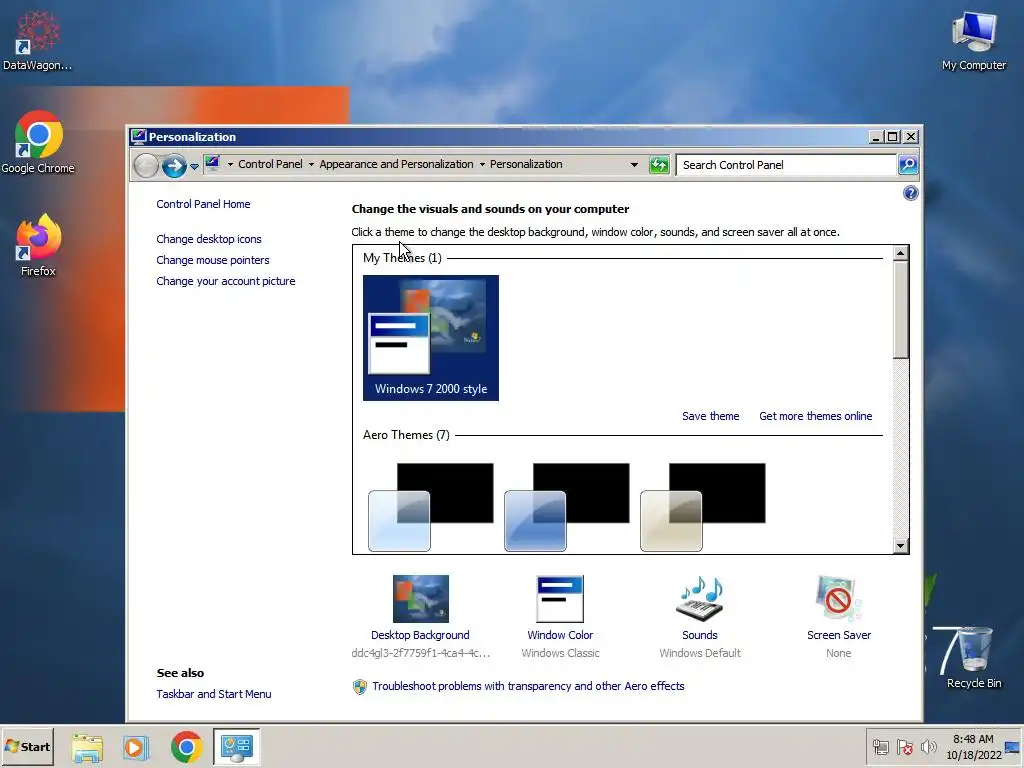Expand arrow after Control Panel breadcrumb
This screenshot has height=768, width=1024.
pyautogui.click(x=311, y=165)
